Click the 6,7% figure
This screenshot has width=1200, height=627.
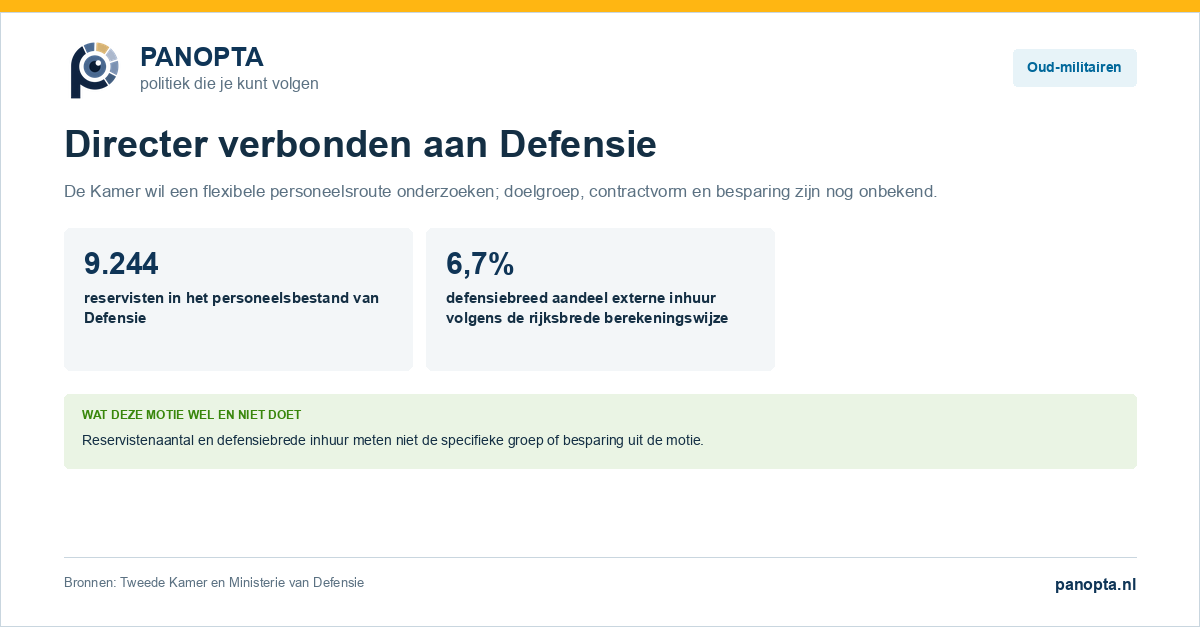pos(480,263)
